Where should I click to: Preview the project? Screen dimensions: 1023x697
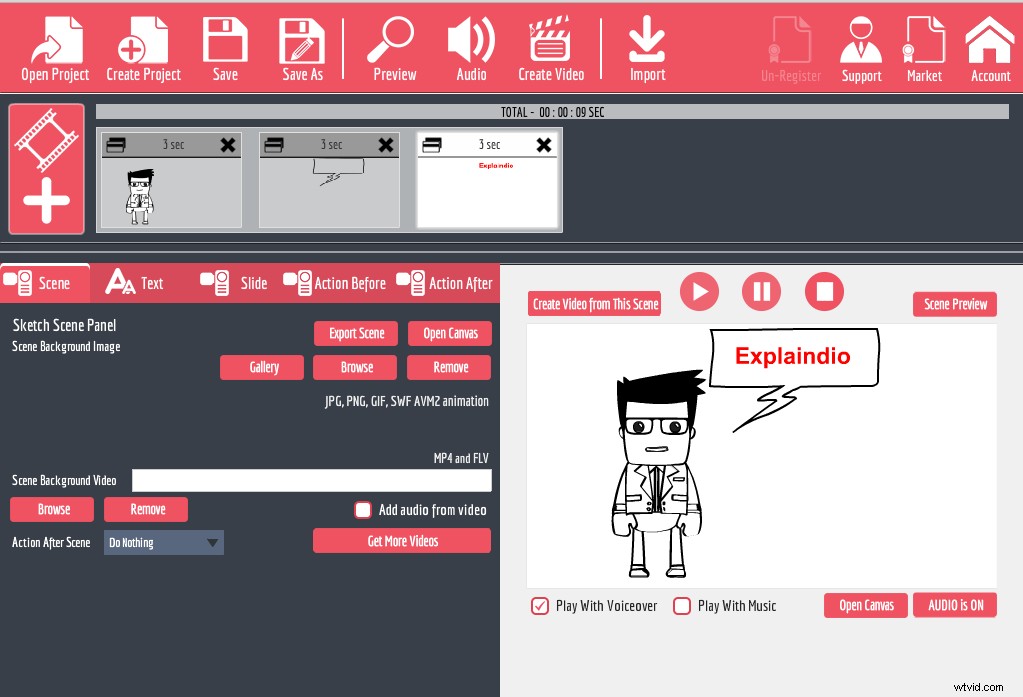click(393, 47)
